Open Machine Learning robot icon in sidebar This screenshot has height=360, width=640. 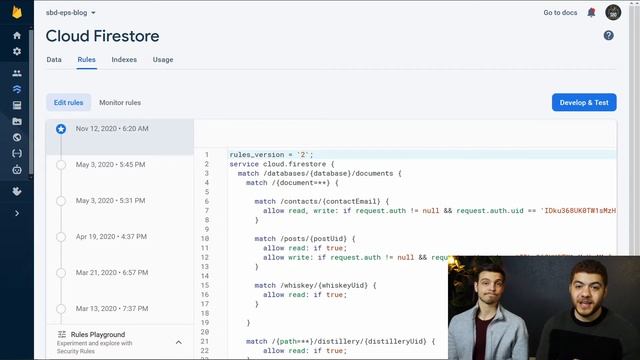tap(17, 169)
